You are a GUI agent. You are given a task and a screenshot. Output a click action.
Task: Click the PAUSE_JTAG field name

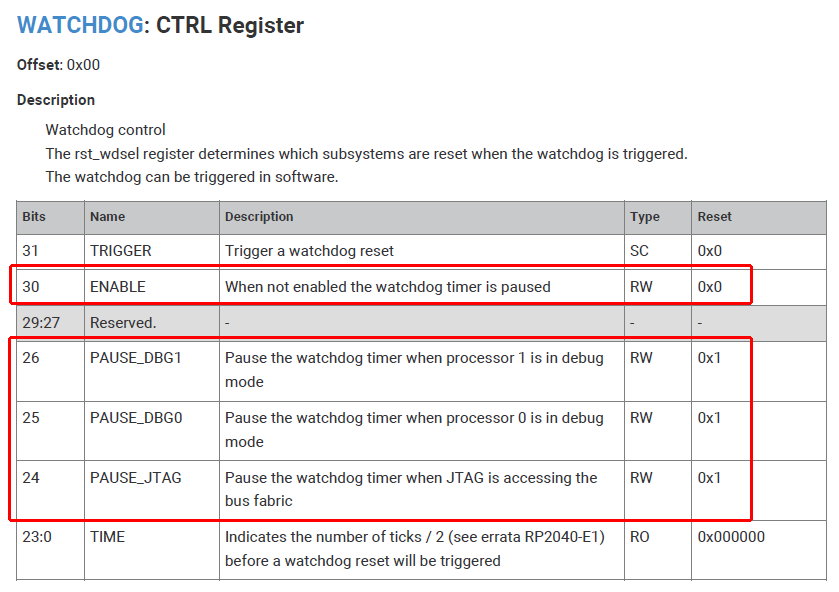click(135, 478)
